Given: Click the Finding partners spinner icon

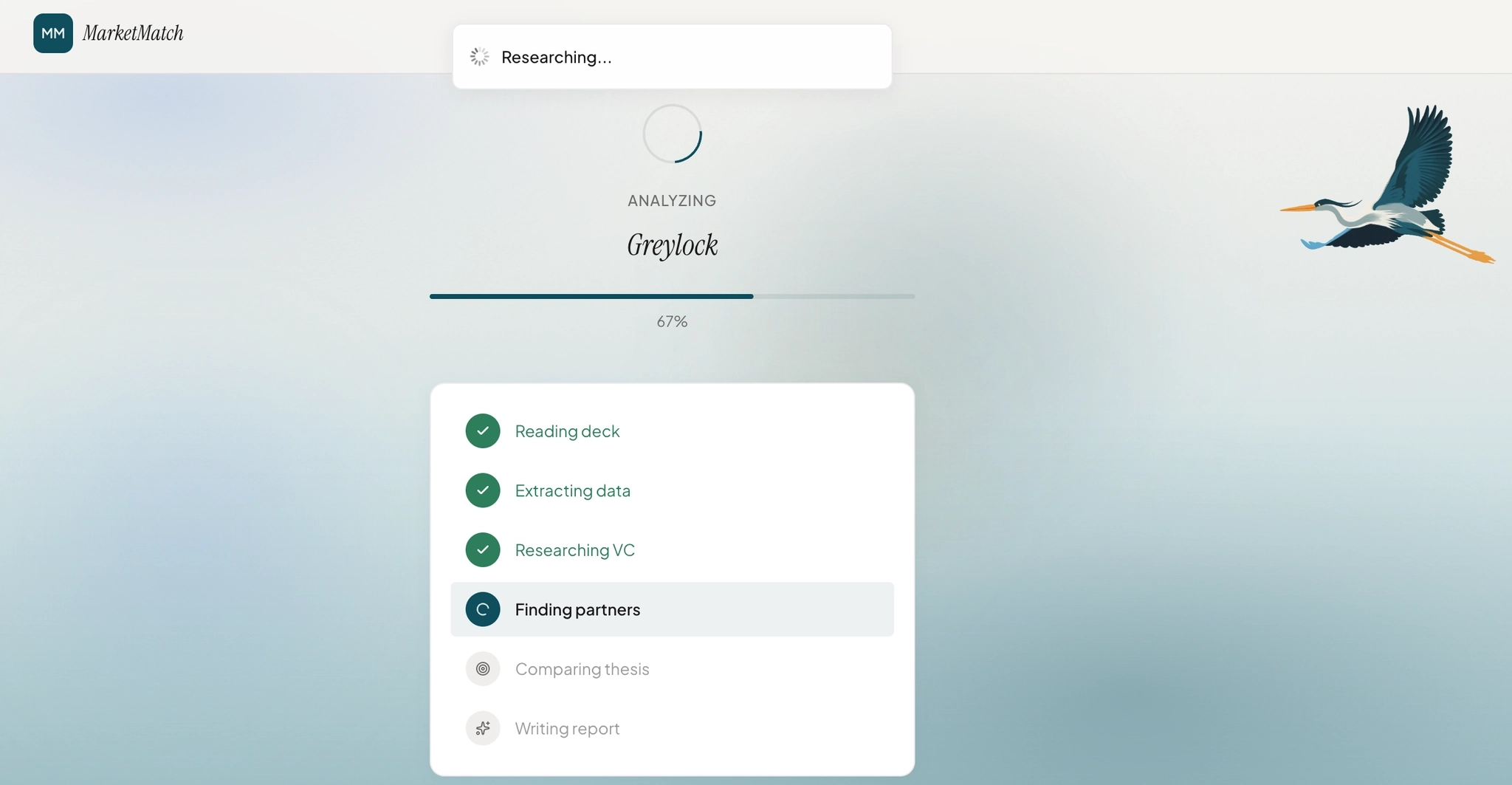Looking at the screenshot, I should [x=483, y=609].
